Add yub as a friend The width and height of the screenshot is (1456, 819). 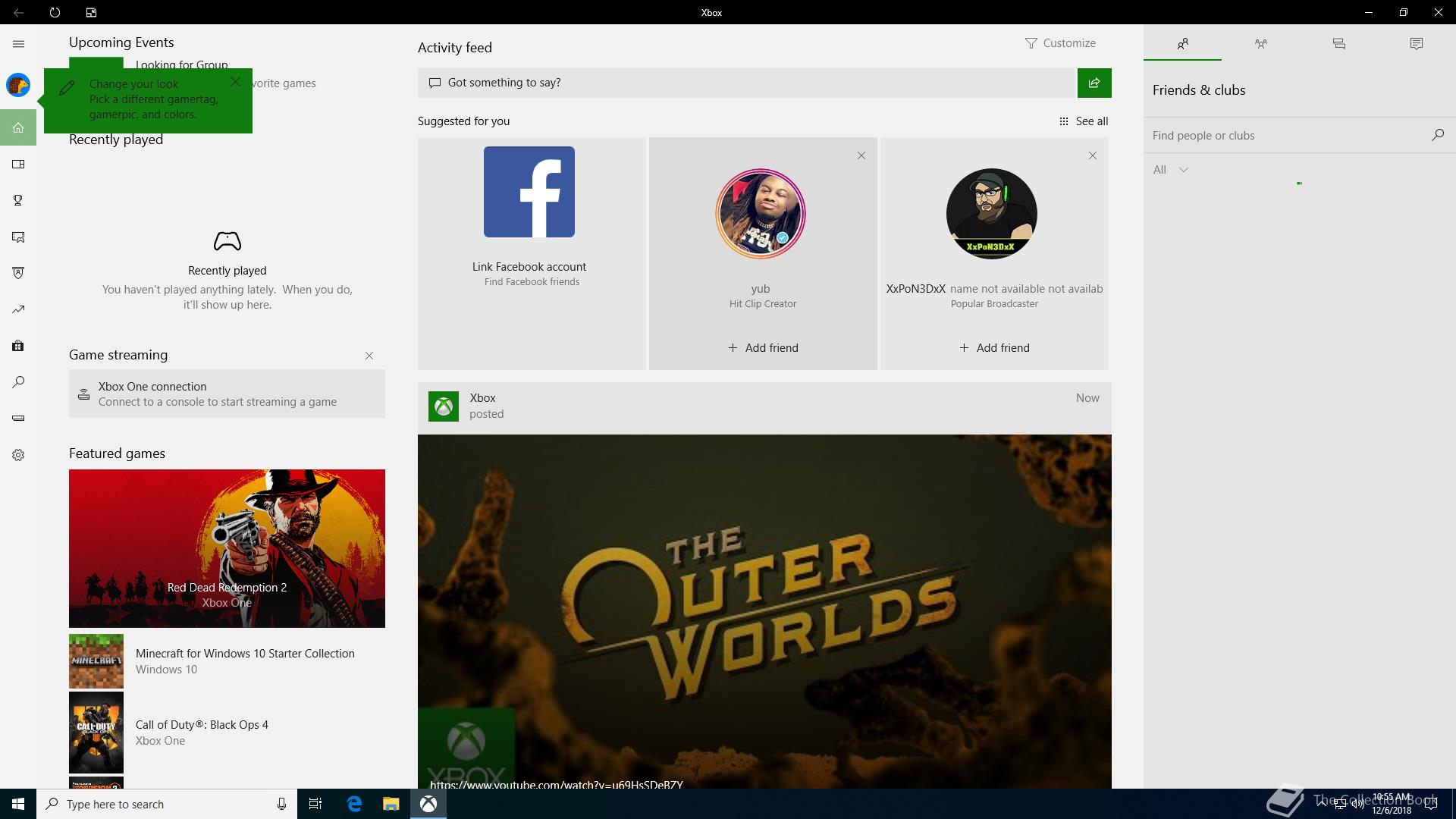click(x=763, y=348)
